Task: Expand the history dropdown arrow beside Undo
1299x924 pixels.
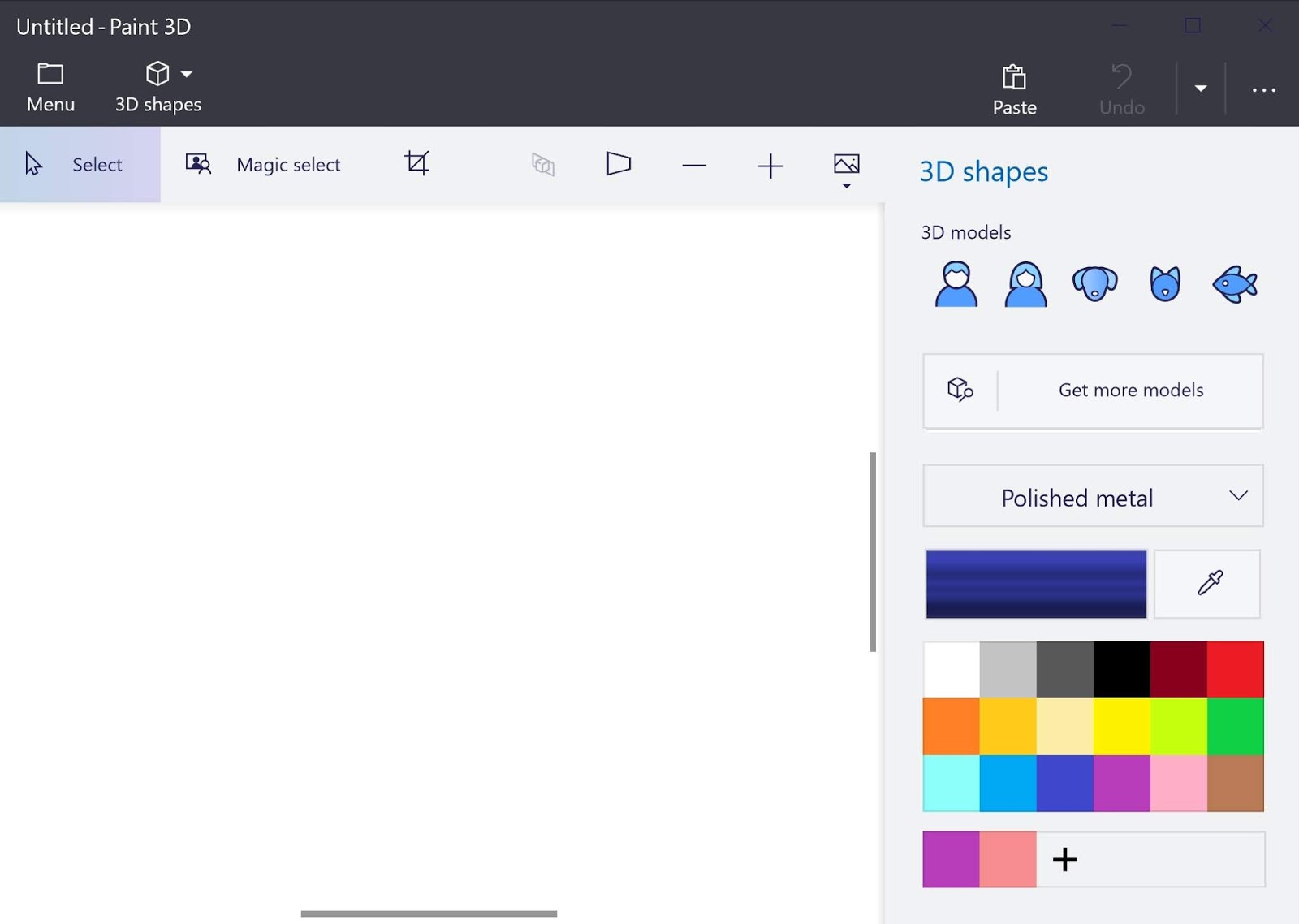Action: (x=1201, y=88)
